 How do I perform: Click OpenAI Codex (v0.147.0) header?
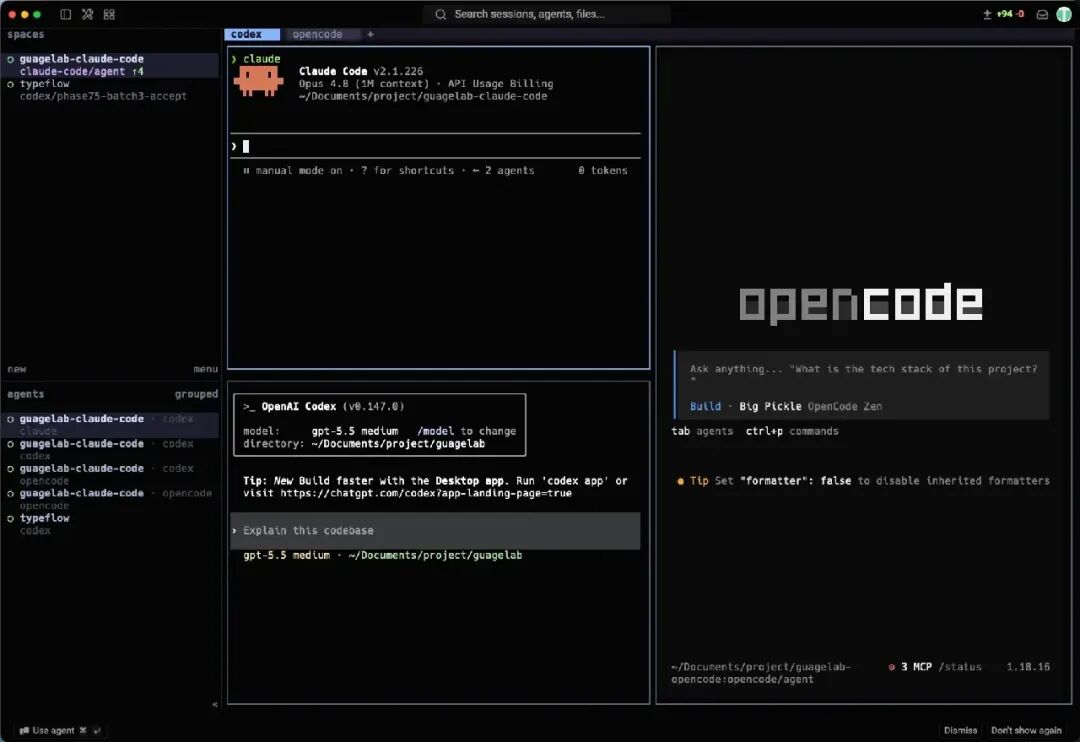(324, 406)
